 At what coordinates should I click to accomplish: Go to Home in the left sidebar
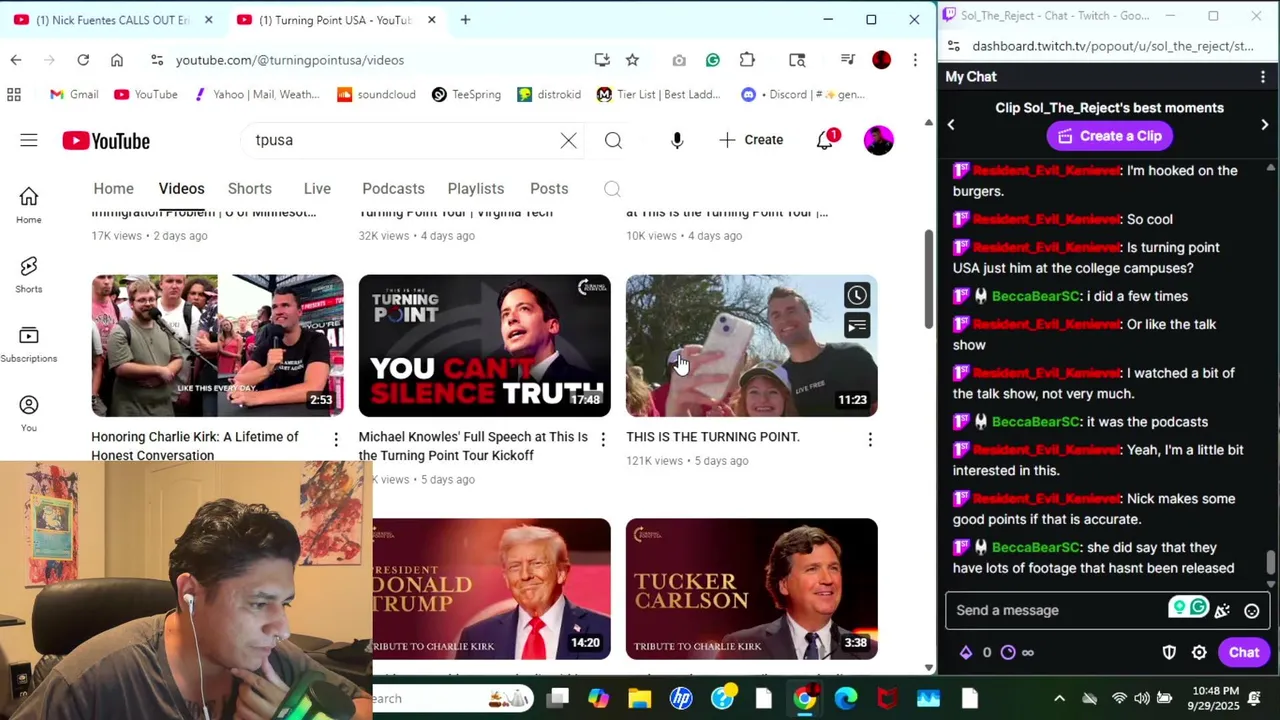coord(28,205)
